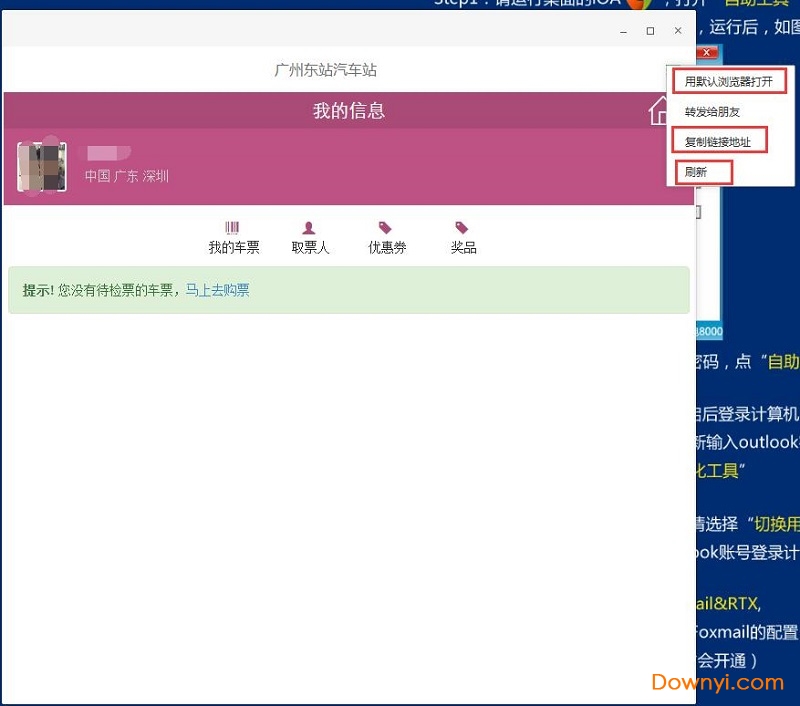Click the 奖品 tag icon
This screenshot has height=706, width=800.
(462, 228)
